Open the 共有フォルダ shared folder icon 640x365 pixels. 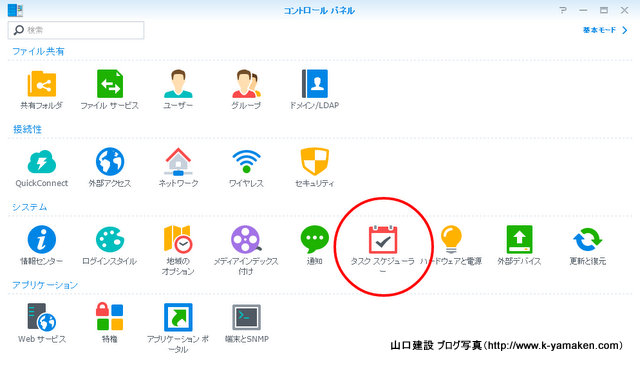[x=42, y=84]
